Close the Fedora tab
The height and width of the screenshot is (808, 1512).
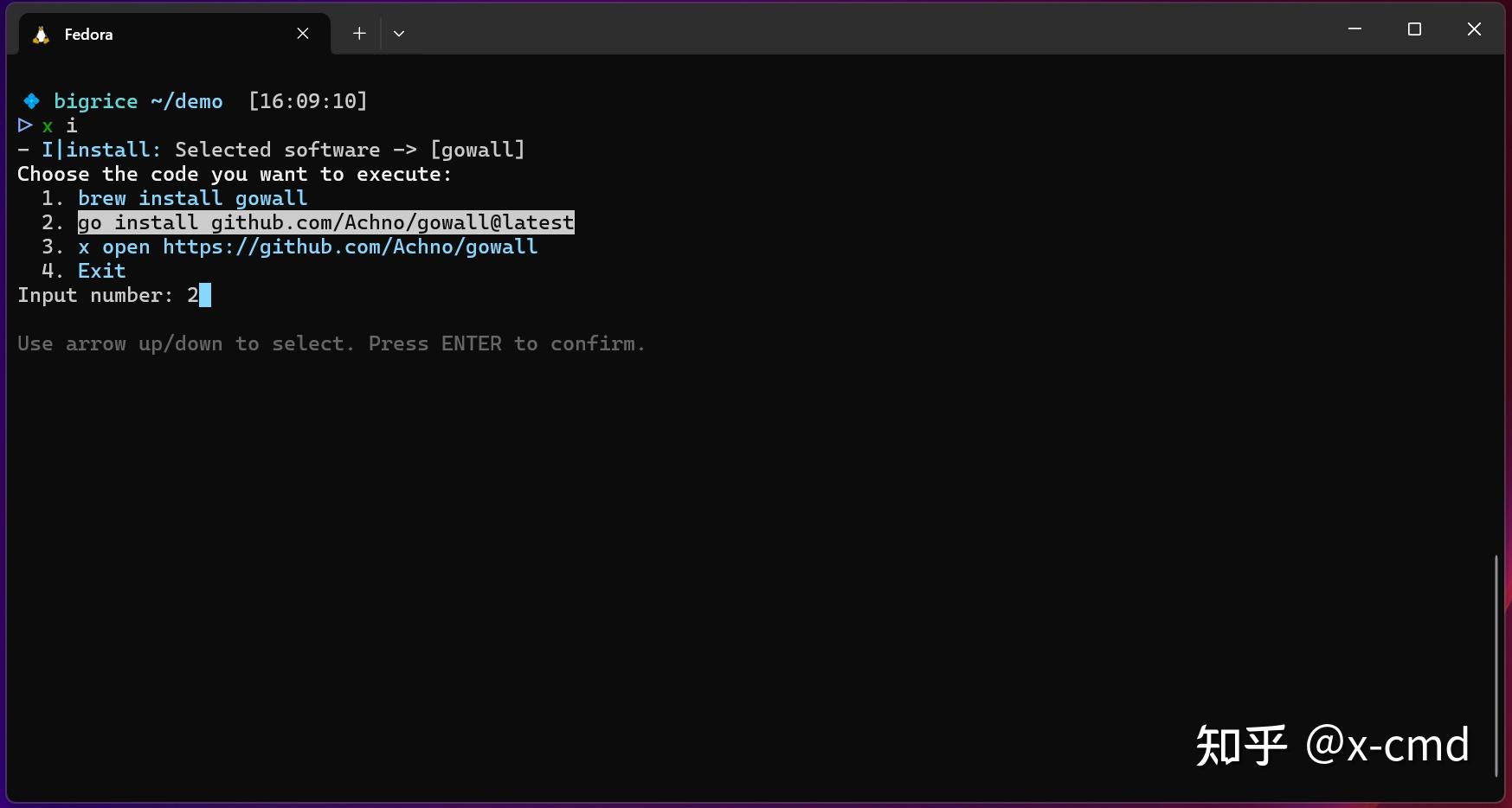(x=303, y=34)
